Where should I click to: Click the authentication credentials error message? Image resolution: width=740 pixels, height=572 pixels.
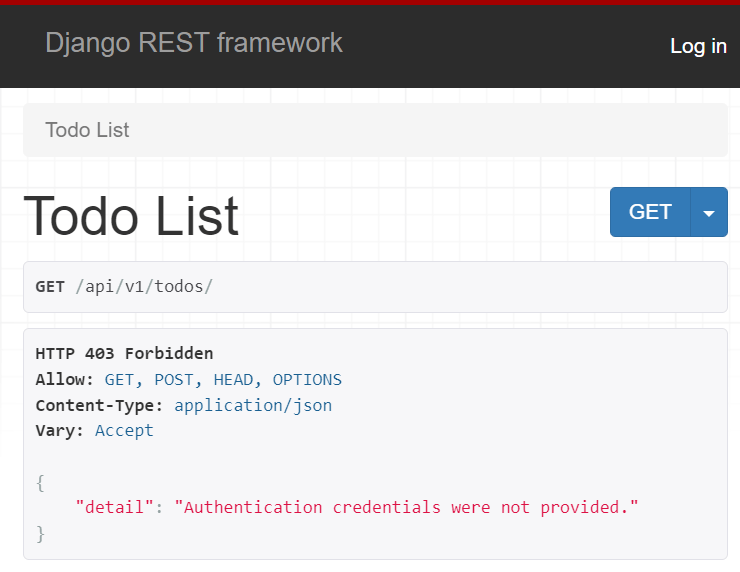406,507
